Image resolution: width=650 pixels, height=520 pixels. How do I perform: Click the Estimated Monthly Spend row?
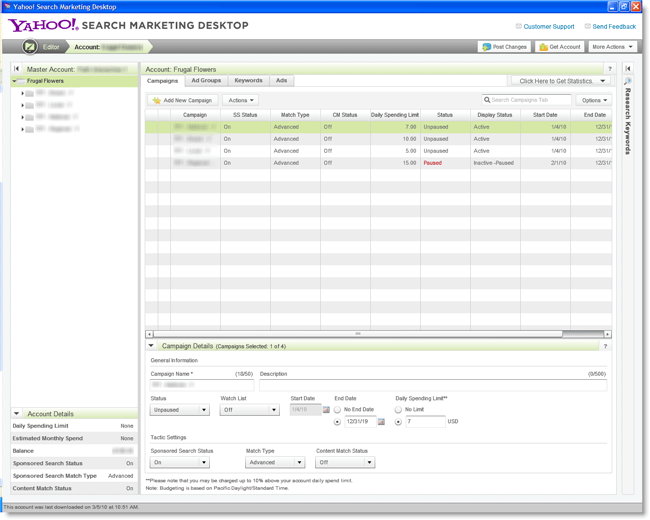tap(73, 438)
